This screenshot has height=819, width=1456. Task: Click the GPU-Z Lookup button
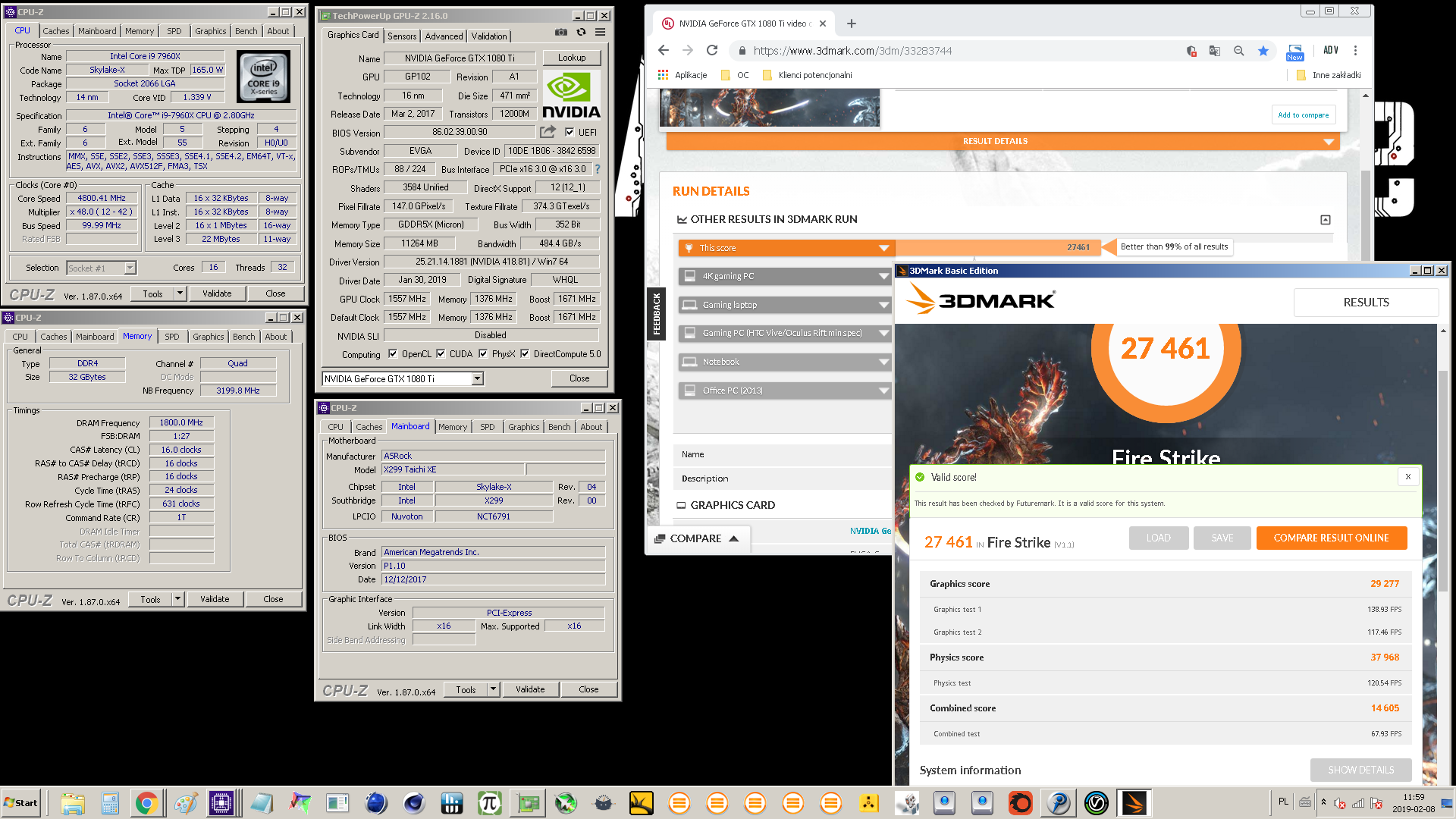point(572,58)
